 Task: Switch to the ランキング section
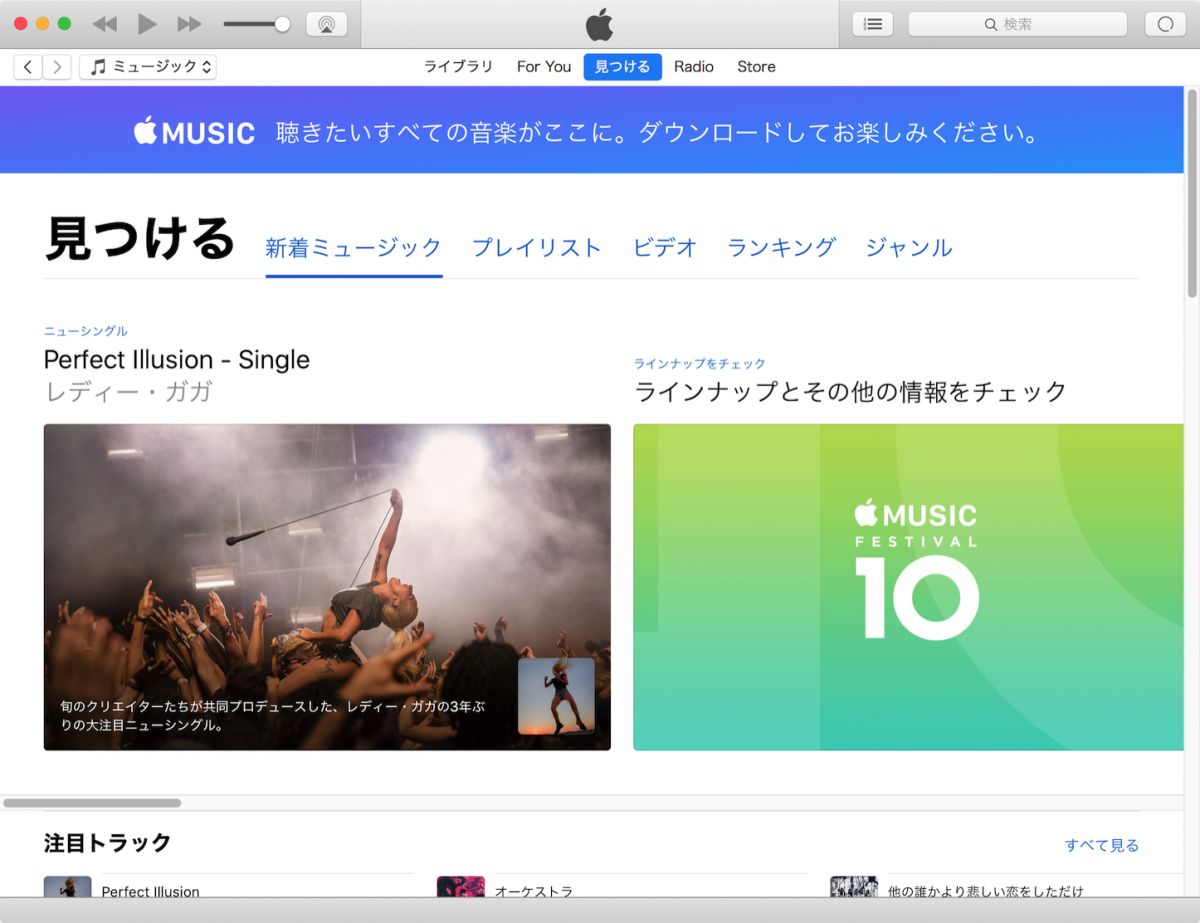(781, 248)
